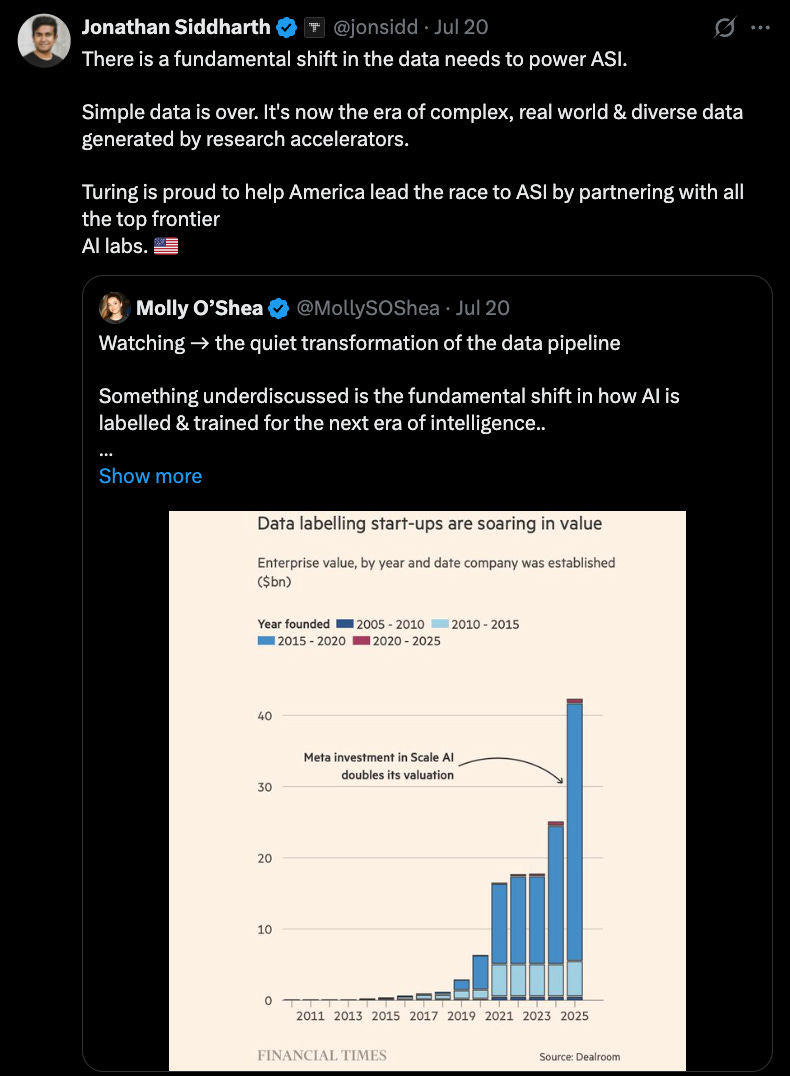Click the Turing affiliation badge

pos(314,27)
